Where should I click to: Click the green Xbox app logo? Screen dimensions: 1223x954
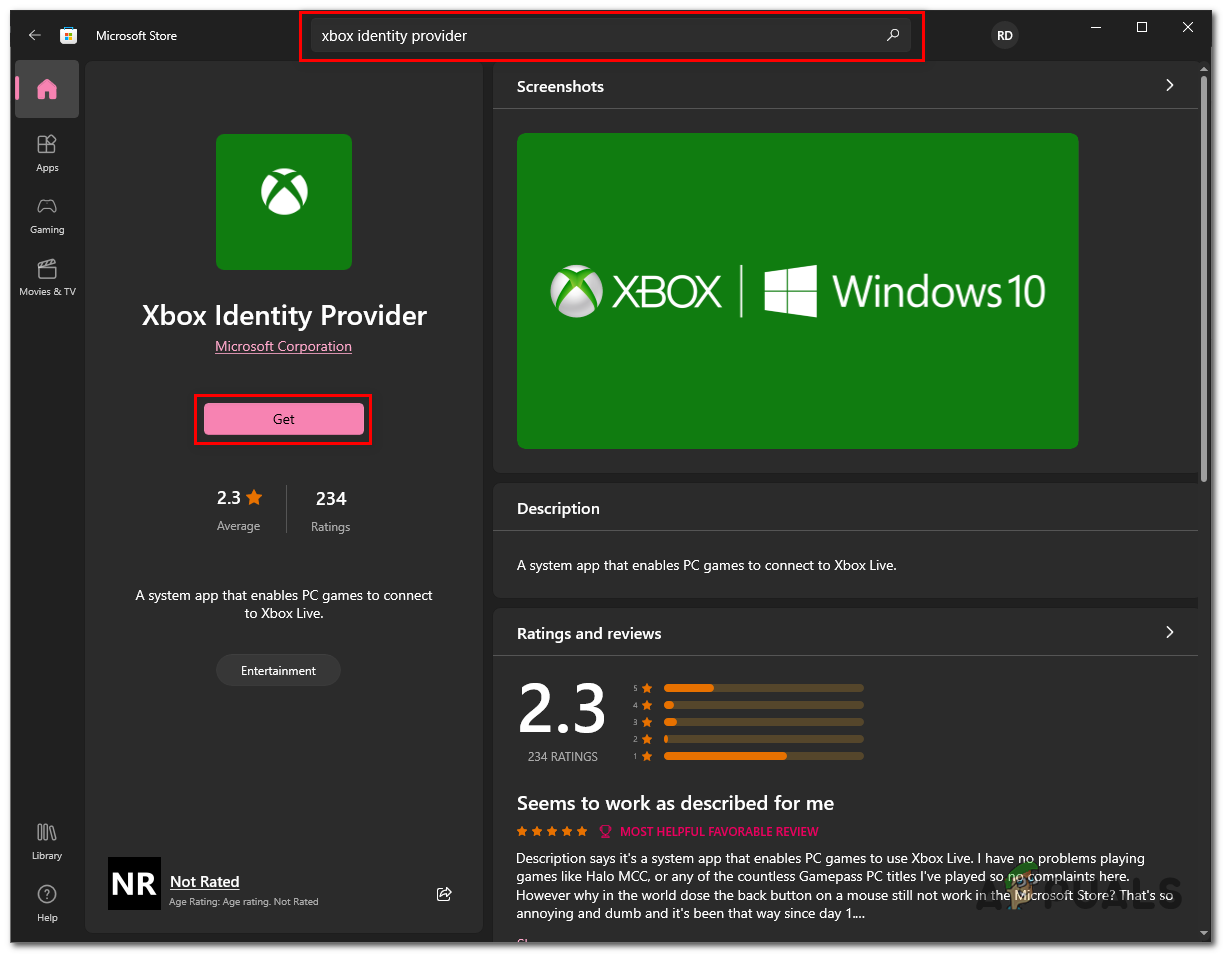click(284, 202)
